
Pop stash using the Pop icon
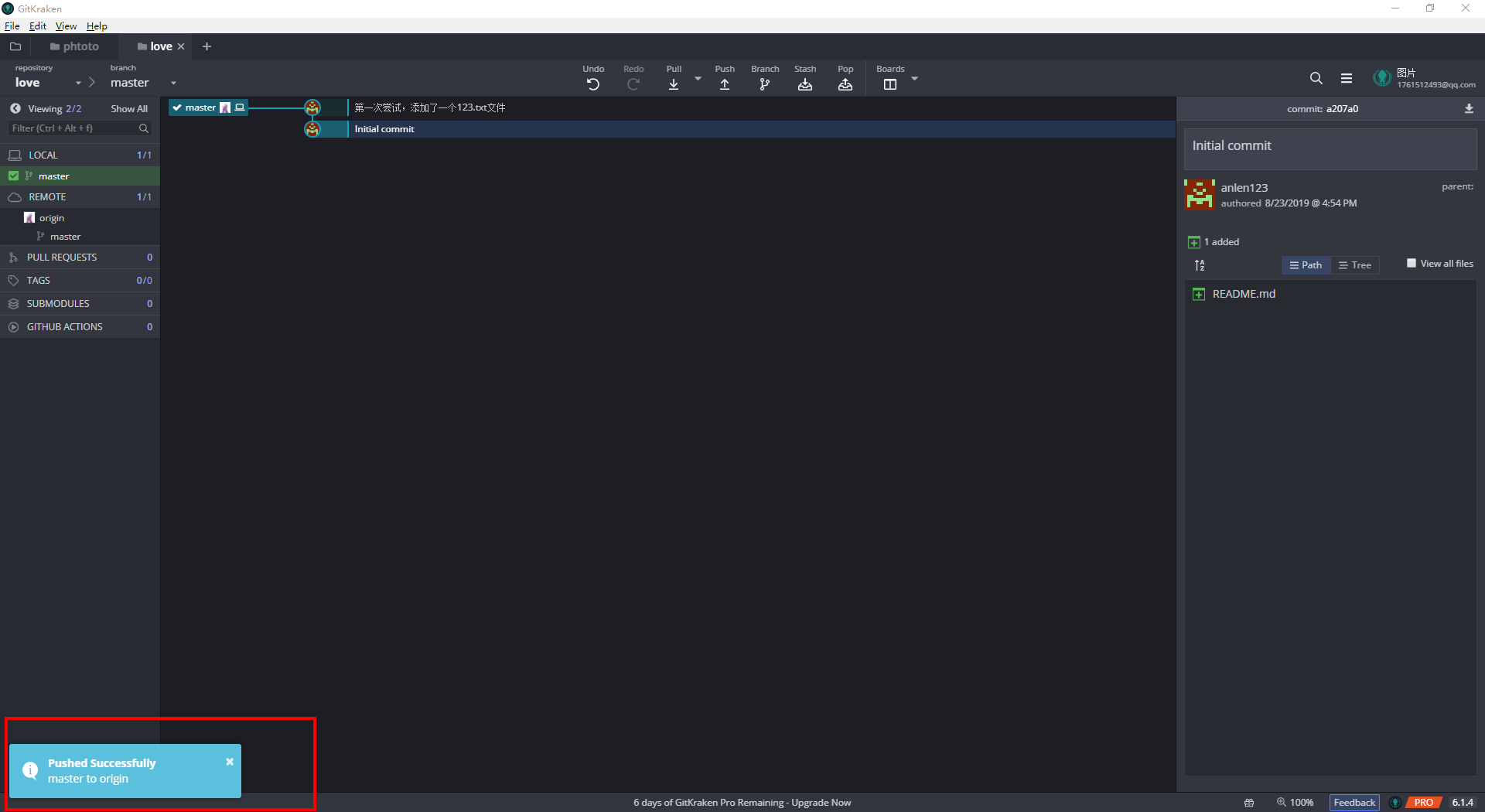tap(845, 84)
